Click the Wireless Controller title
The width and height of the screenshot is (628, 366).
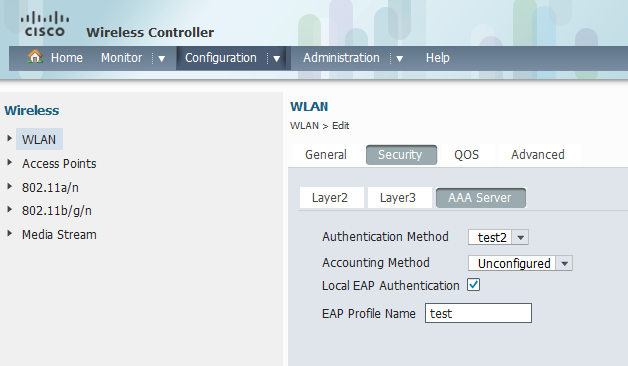[x=150, y=32]
